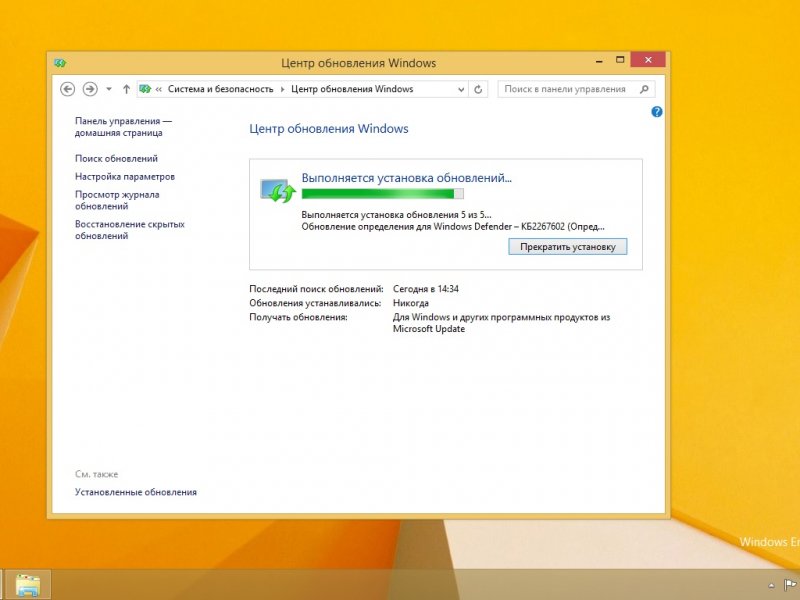800x600 pixels.
Task: Close the Windows Update window
Action: point(648,60)
